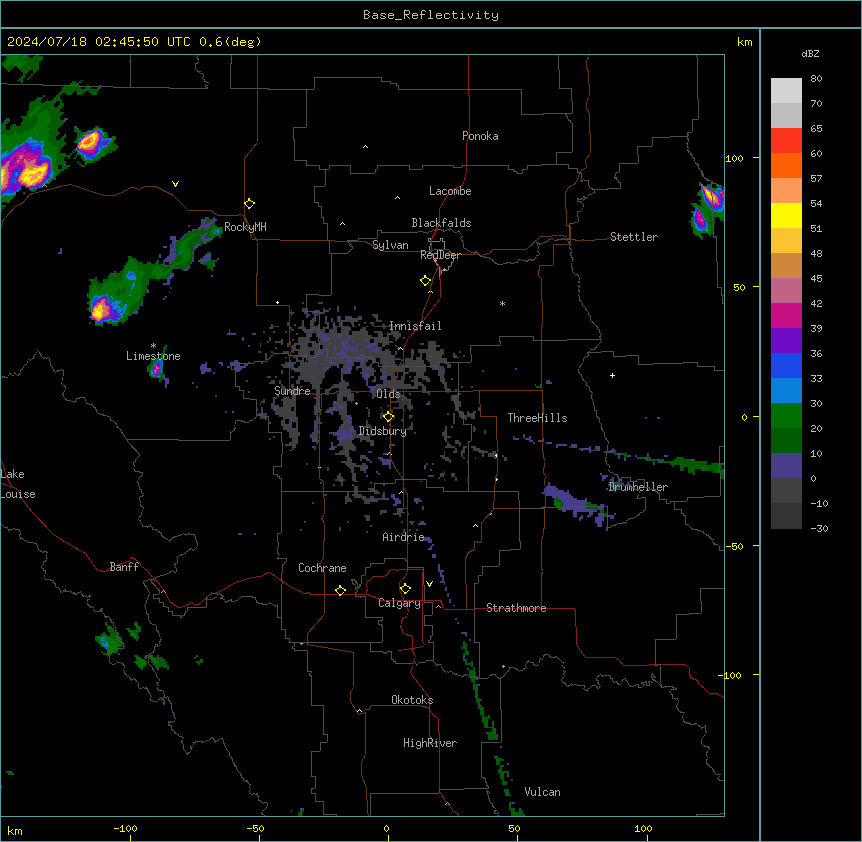Click the -100 tick on the bottom axis

click(x=125, y=828)
